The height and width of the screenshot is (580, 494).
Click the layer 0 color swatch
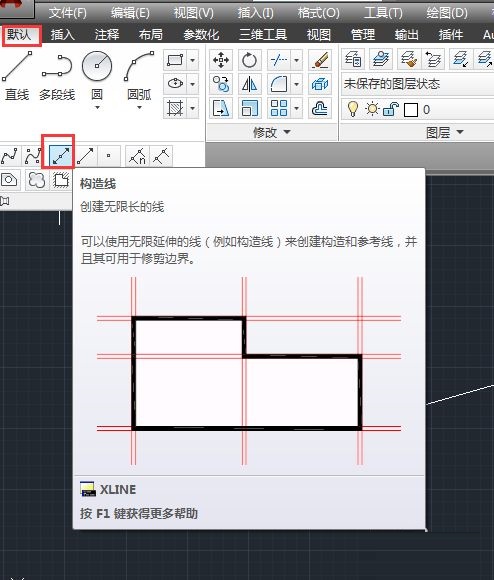(411, 110)
